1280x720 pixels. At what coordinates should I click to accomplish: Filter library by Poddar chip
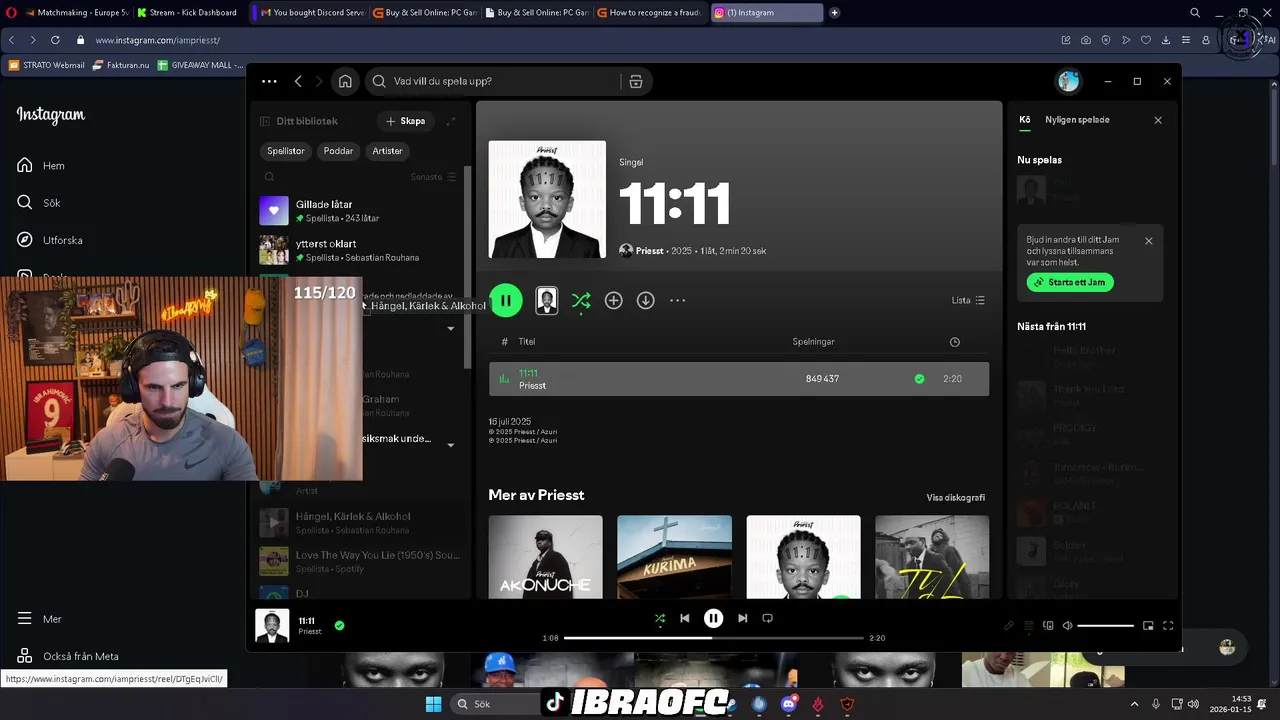tap(338, 151)
